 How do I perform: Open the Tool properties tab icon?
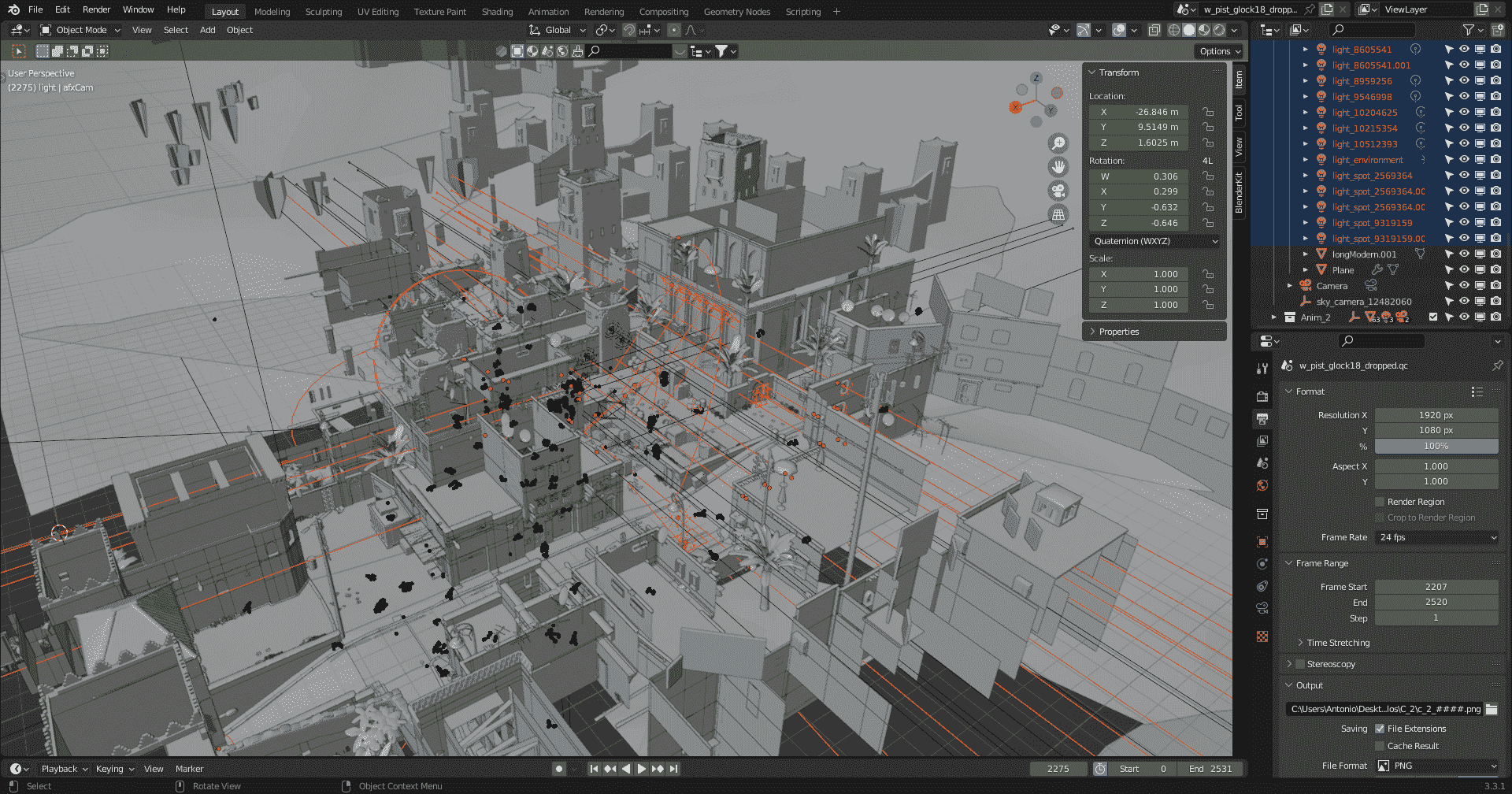(1262, 369)
